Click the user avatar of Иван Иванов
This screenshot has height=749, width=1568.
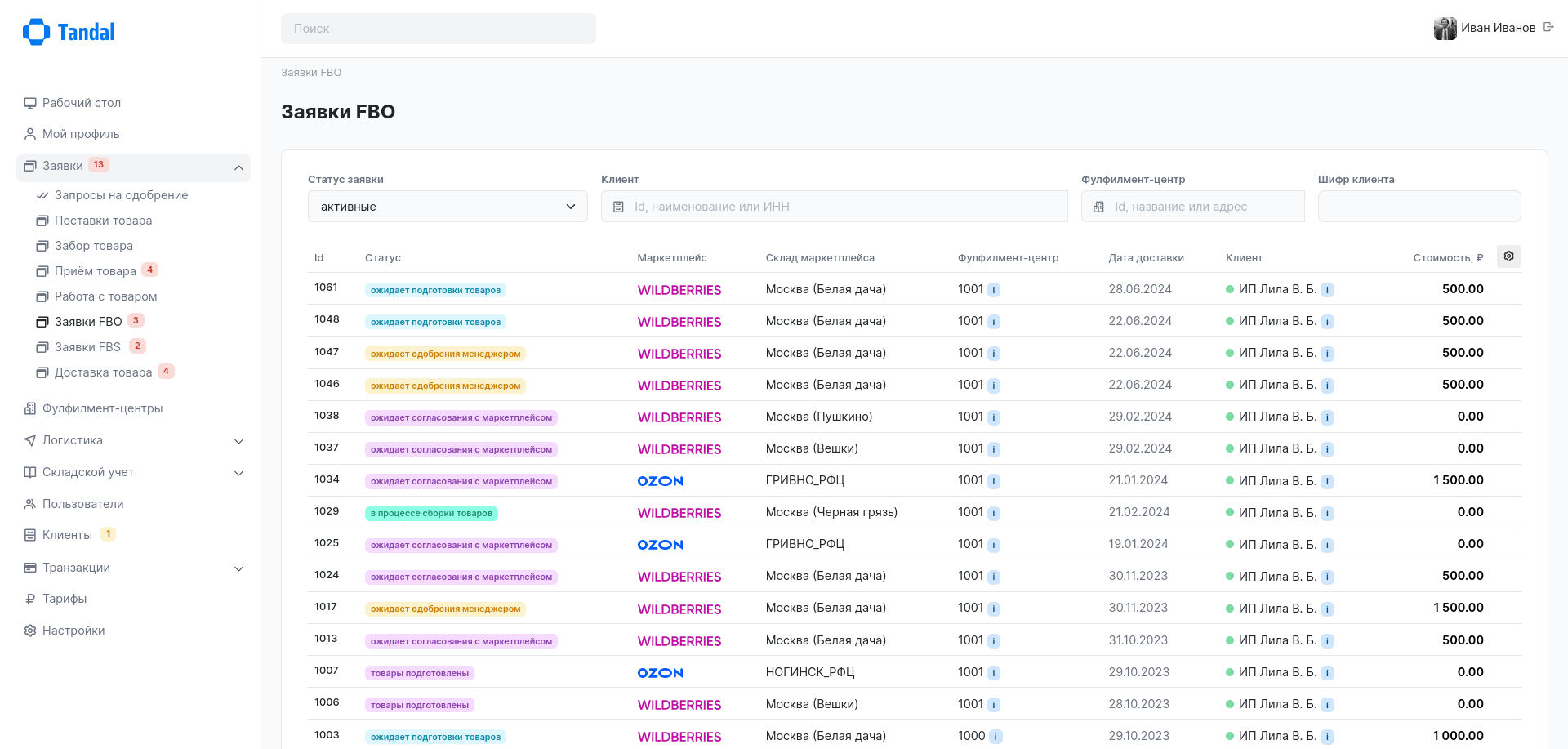click(1445, 28)
